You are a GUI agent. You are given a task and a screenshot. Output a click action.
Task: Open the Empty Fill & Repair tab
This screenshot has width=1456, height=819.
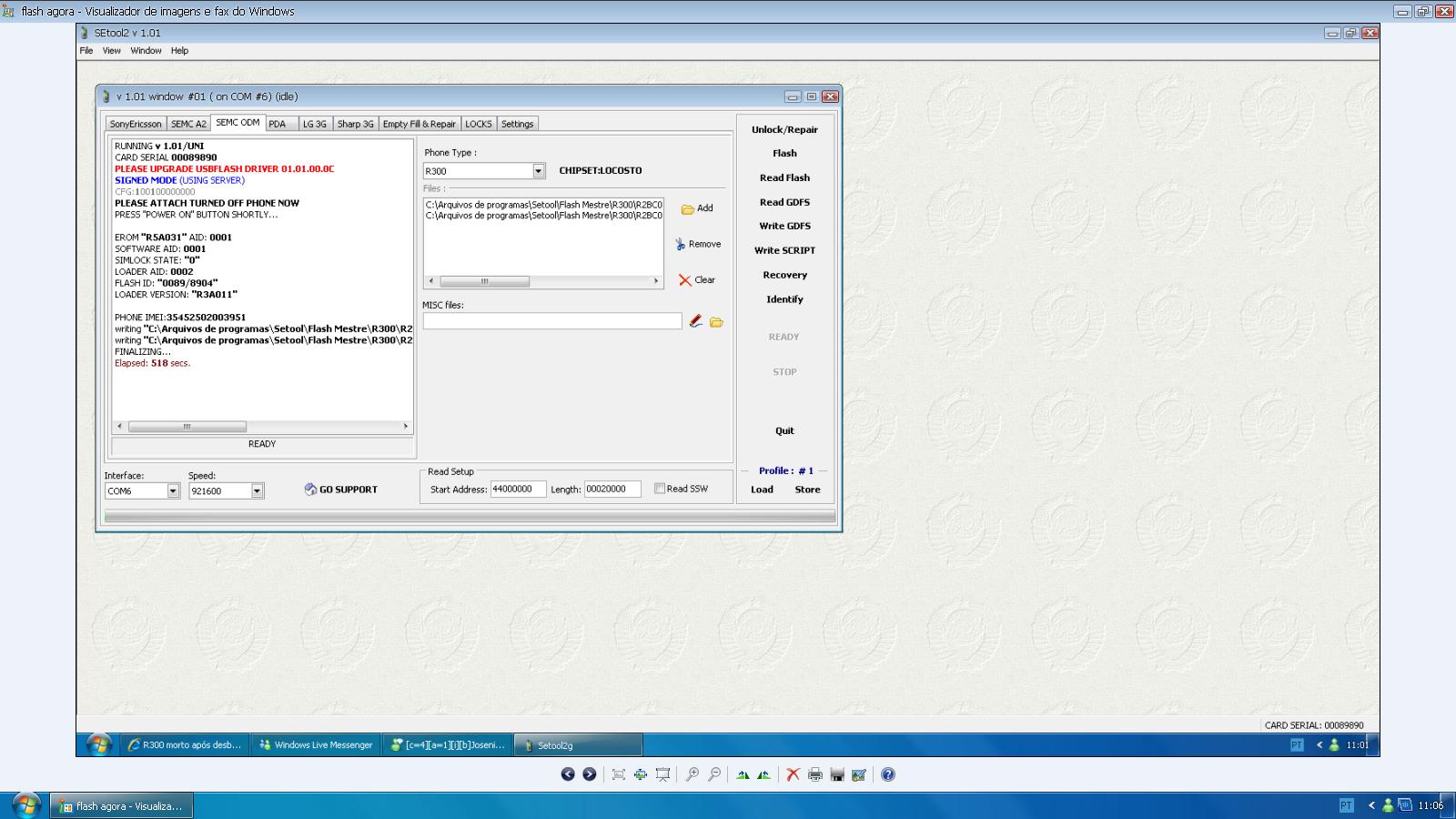(x=420, y=124)
